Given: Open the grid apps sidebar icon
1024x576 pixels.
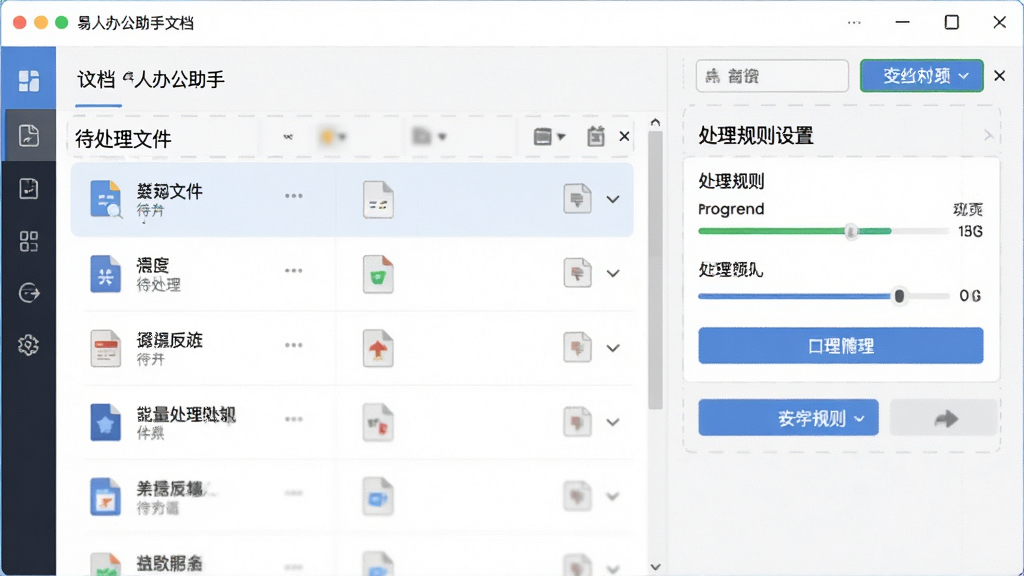Looking at the screenshot, I should coord(28,242).
